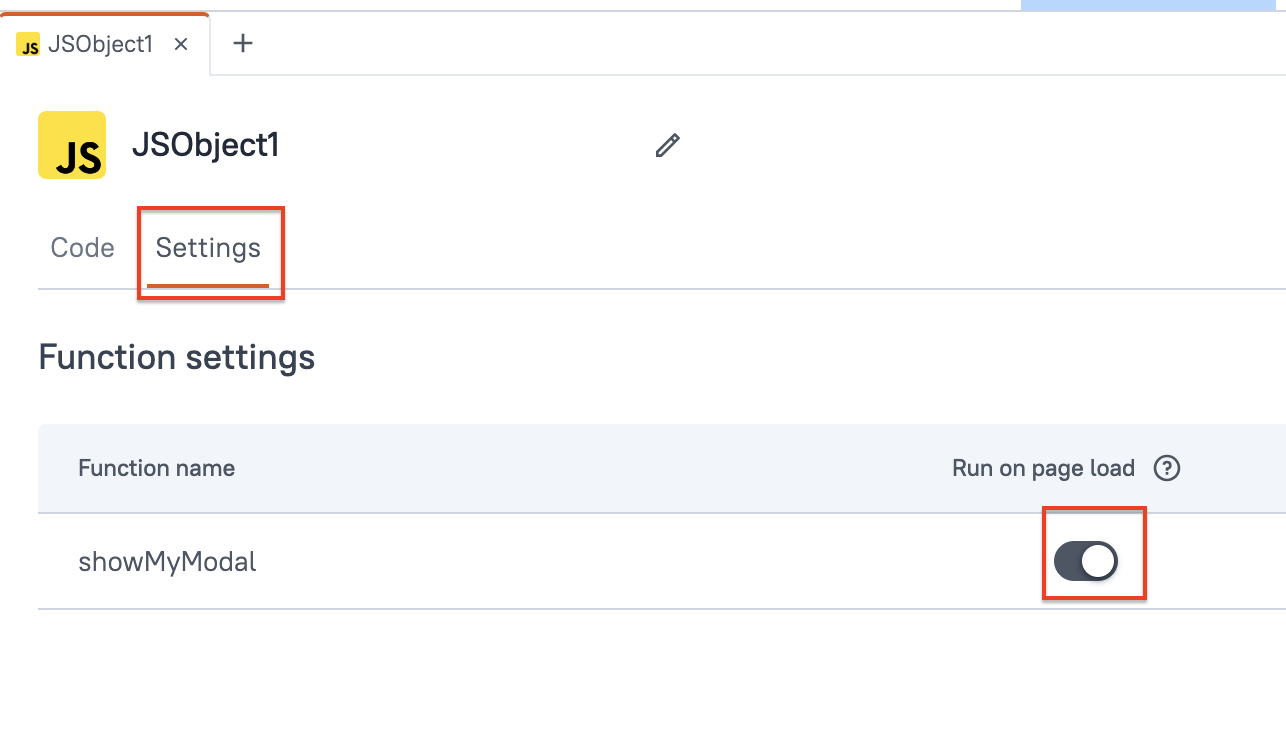This screenshot has width=1286, height=740.
Task: Close the JSObject1 editor tab
Action: [181, 44]
